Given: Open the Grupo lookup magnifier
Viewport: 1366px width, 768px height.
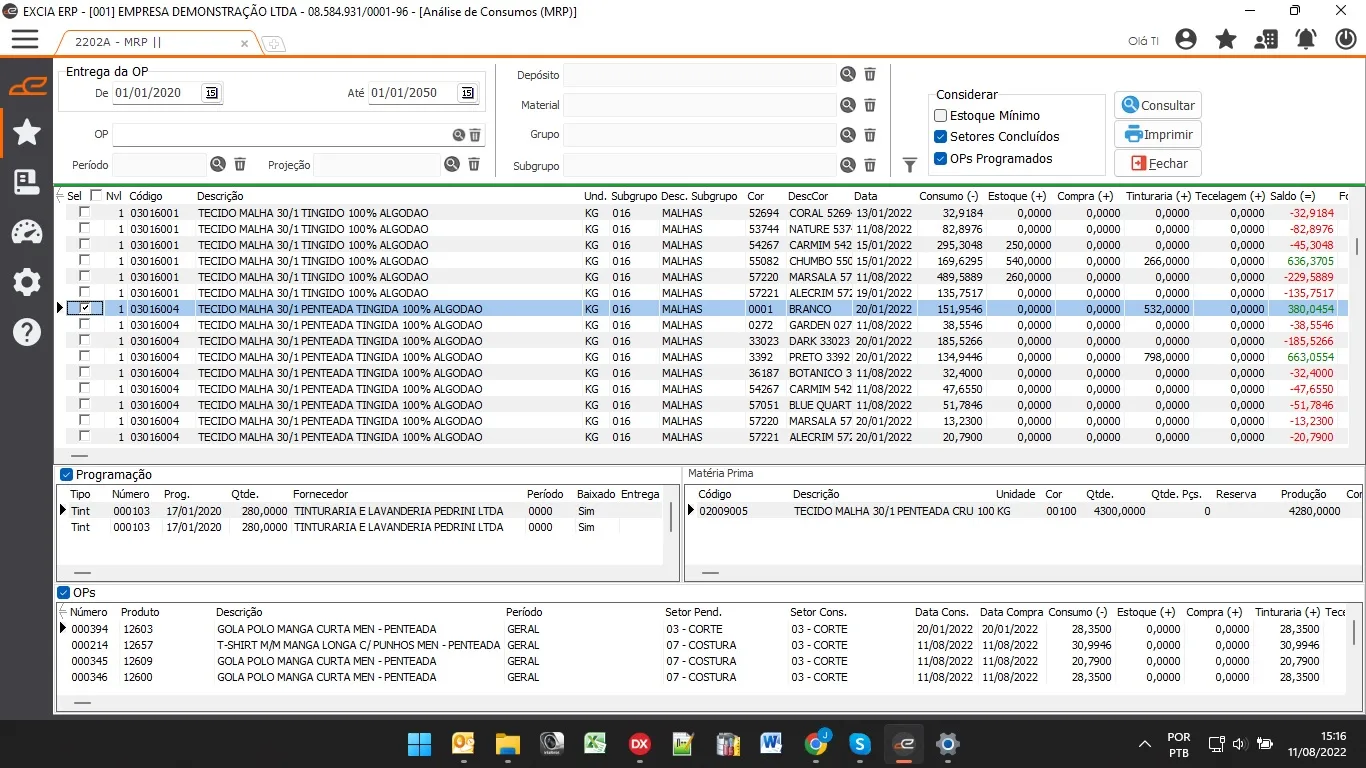Looking at the screenshot, I should tap(848, 135).
